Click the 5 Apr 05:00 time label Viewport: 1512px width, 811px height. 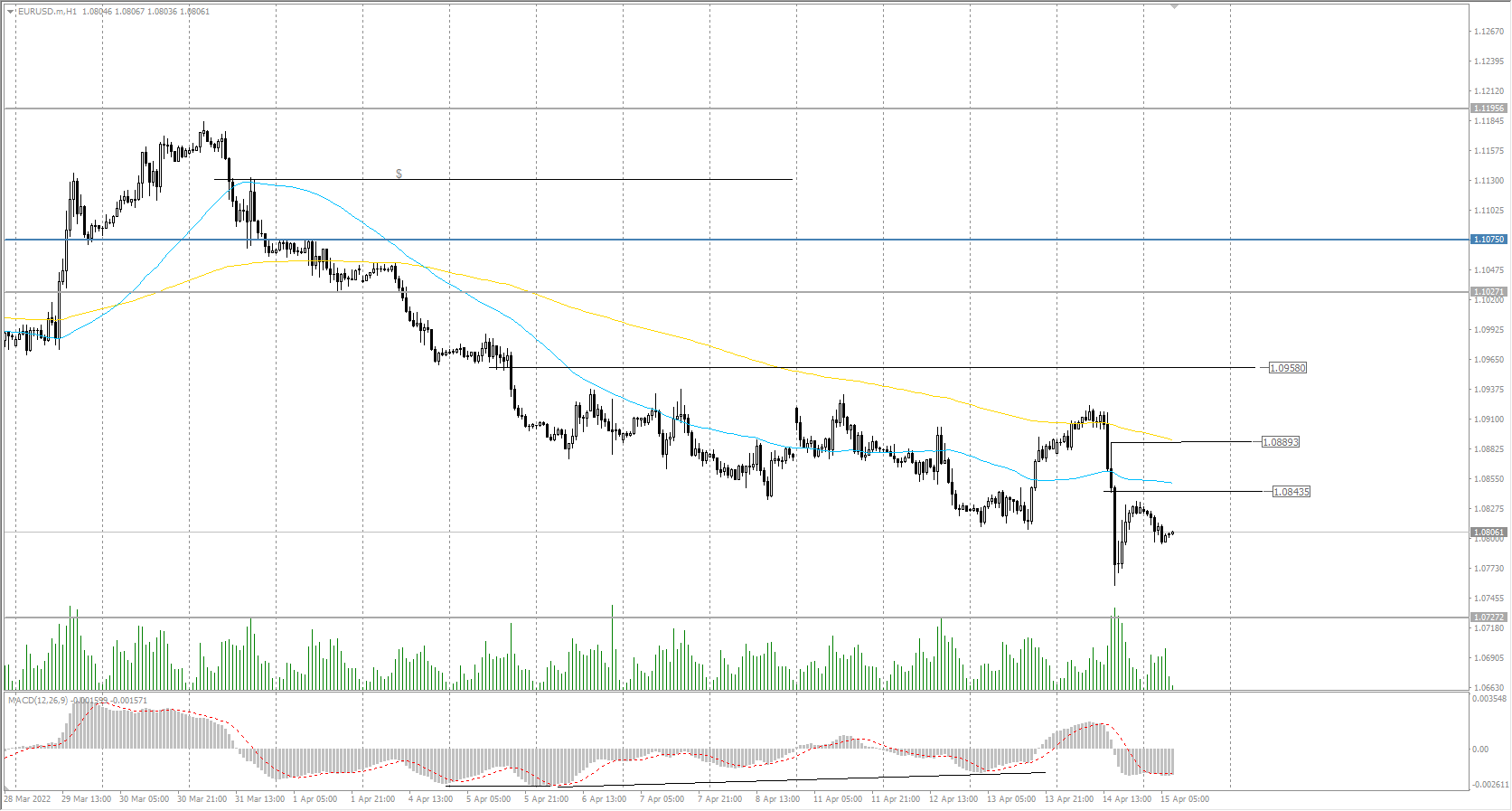click(491, 799)
